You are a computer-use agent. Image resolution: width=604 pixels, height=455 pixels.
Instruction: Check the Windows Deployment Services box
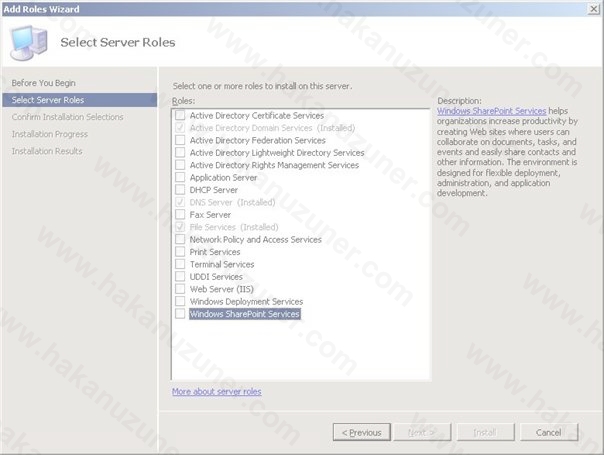tap(180, 301)
